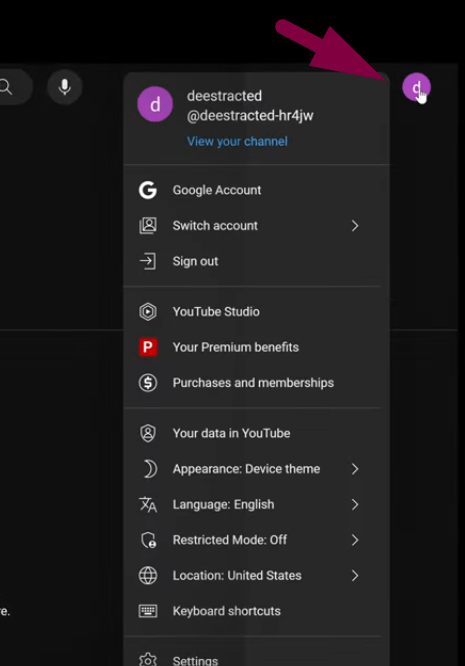Click the red Premium P icon
The width and height of the screenshot is (465, 666).
[148, 347]
